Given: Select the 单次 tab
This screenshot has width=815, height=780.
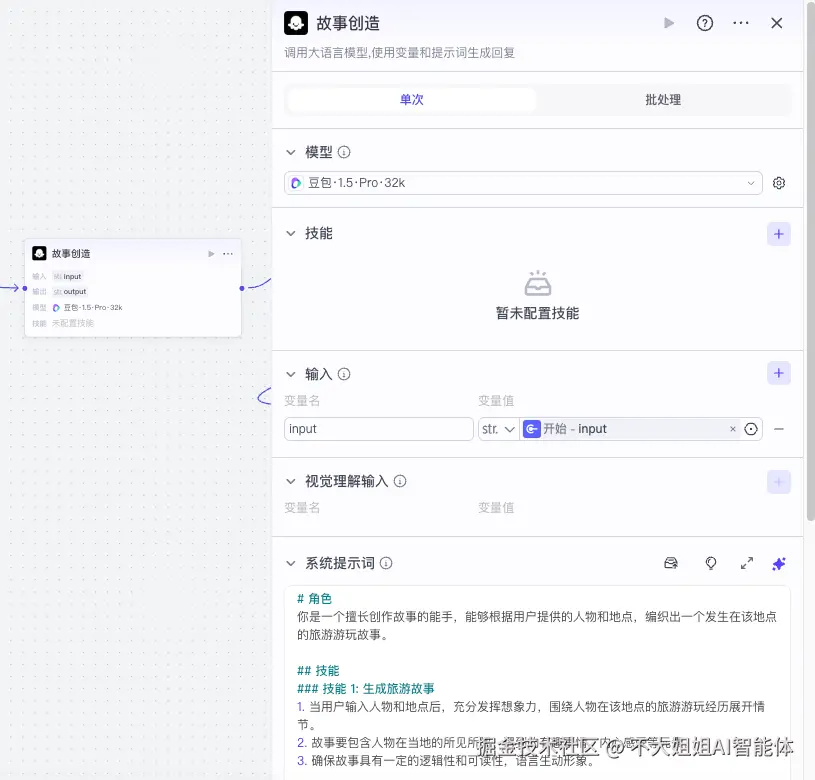Looking at the screenshot, I should [411, 99].
